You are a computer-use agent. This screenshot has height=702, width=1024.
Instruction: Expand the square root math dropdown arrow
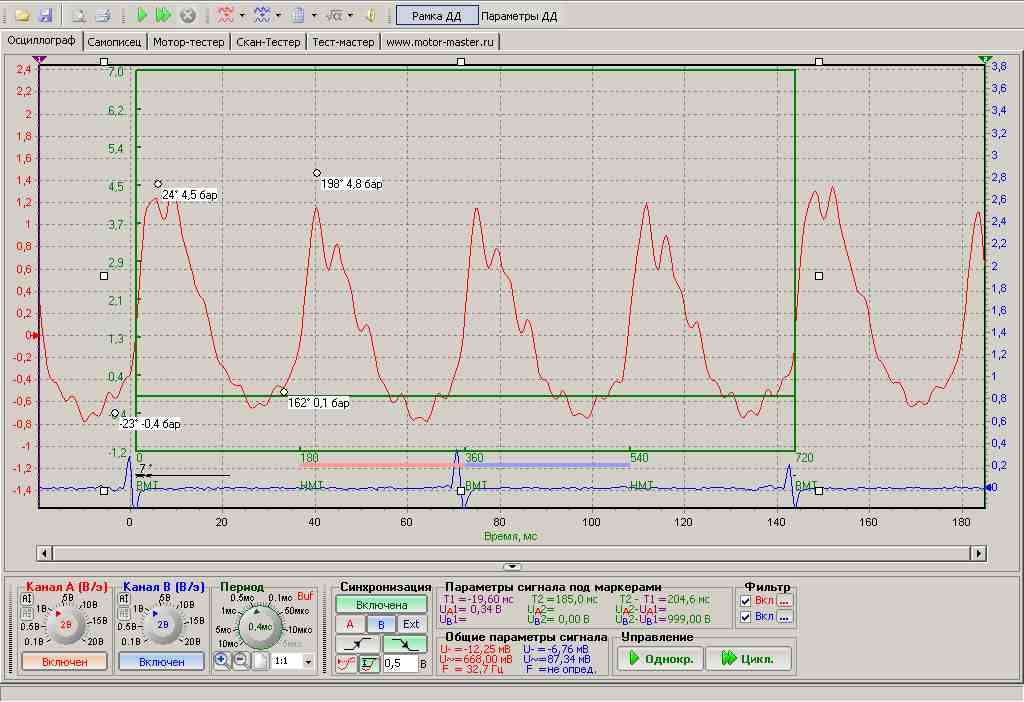tap(350, 16)
